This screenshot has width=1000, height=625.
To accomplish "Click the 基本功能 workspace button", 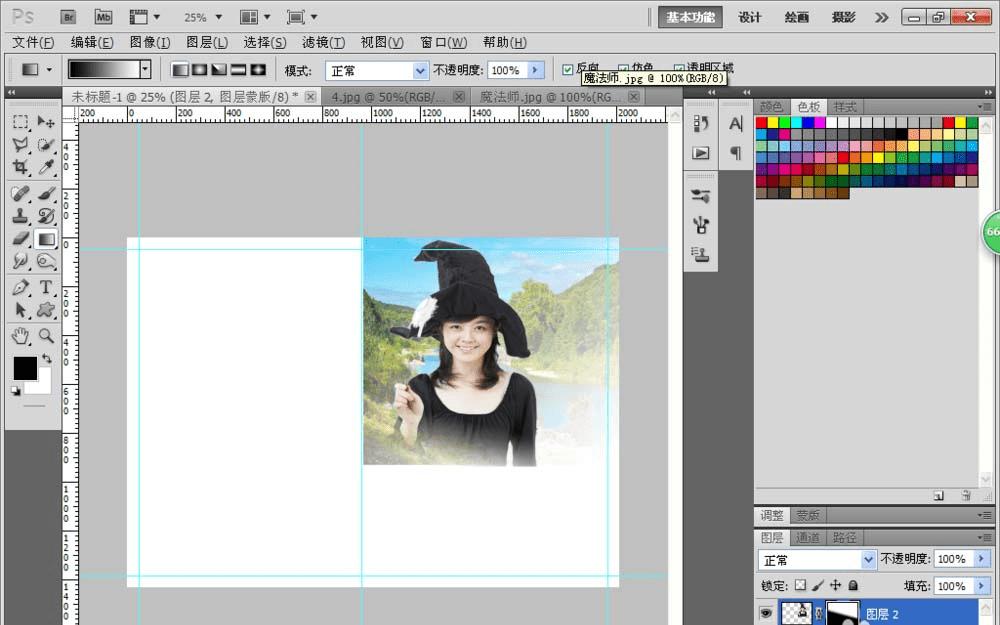I will click(691, 17).
